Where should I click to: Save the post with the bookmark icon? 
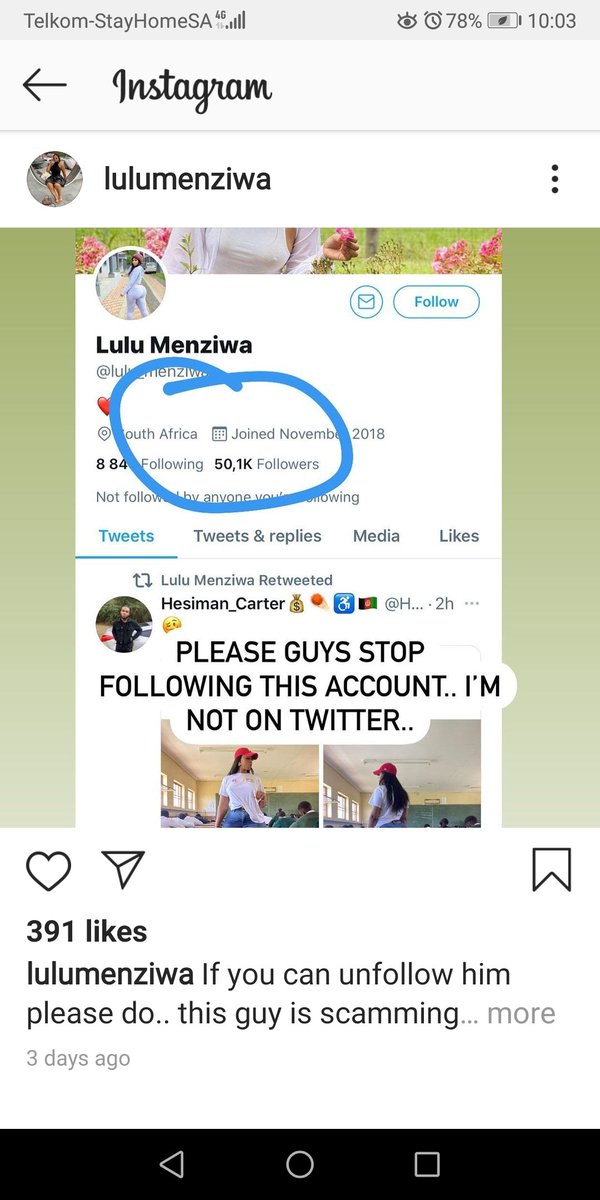pyautogui.click(x=552, y=869)
